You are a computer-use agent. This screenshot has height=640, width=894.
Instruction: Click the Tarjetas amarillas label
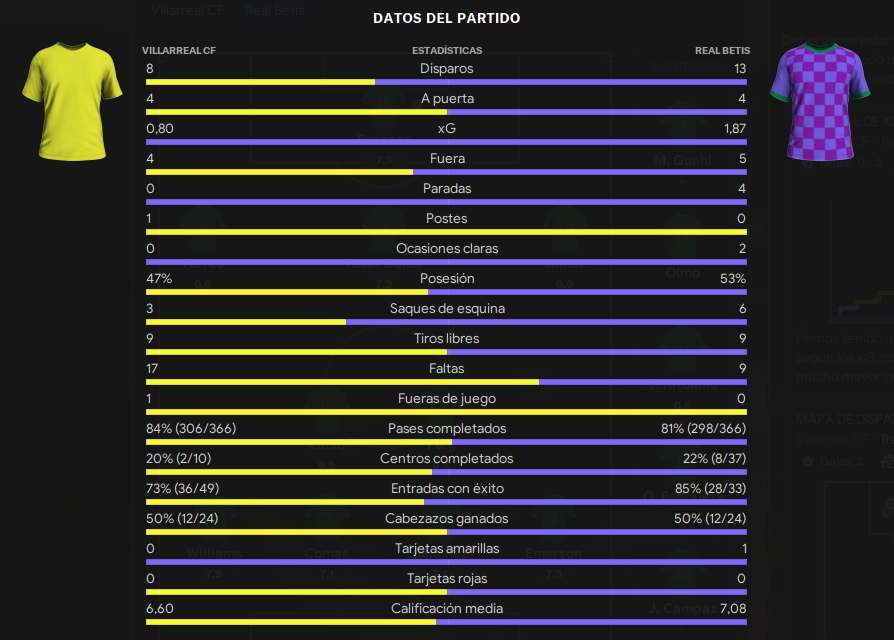(447, 548)
